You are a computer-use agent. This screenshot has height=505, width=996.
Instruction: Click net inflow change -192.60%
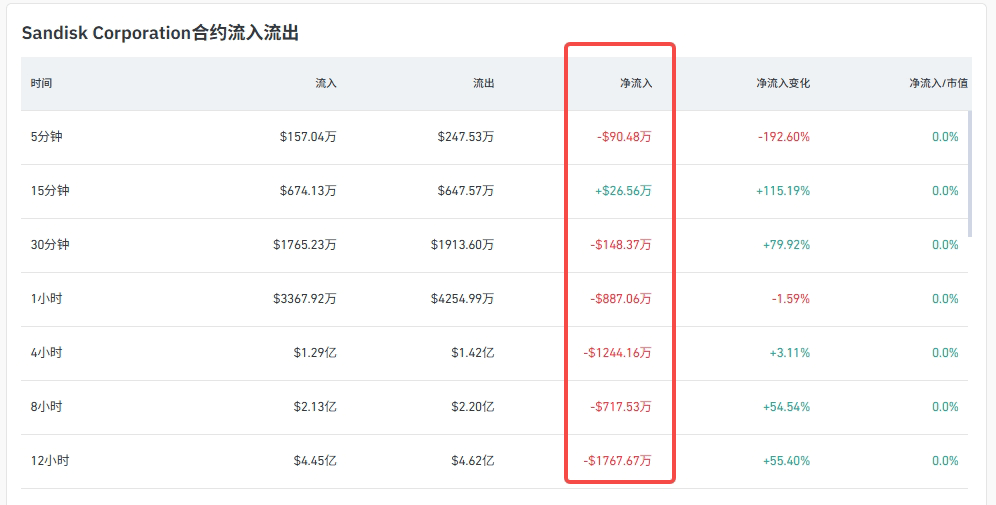click(x=784, y=137)
